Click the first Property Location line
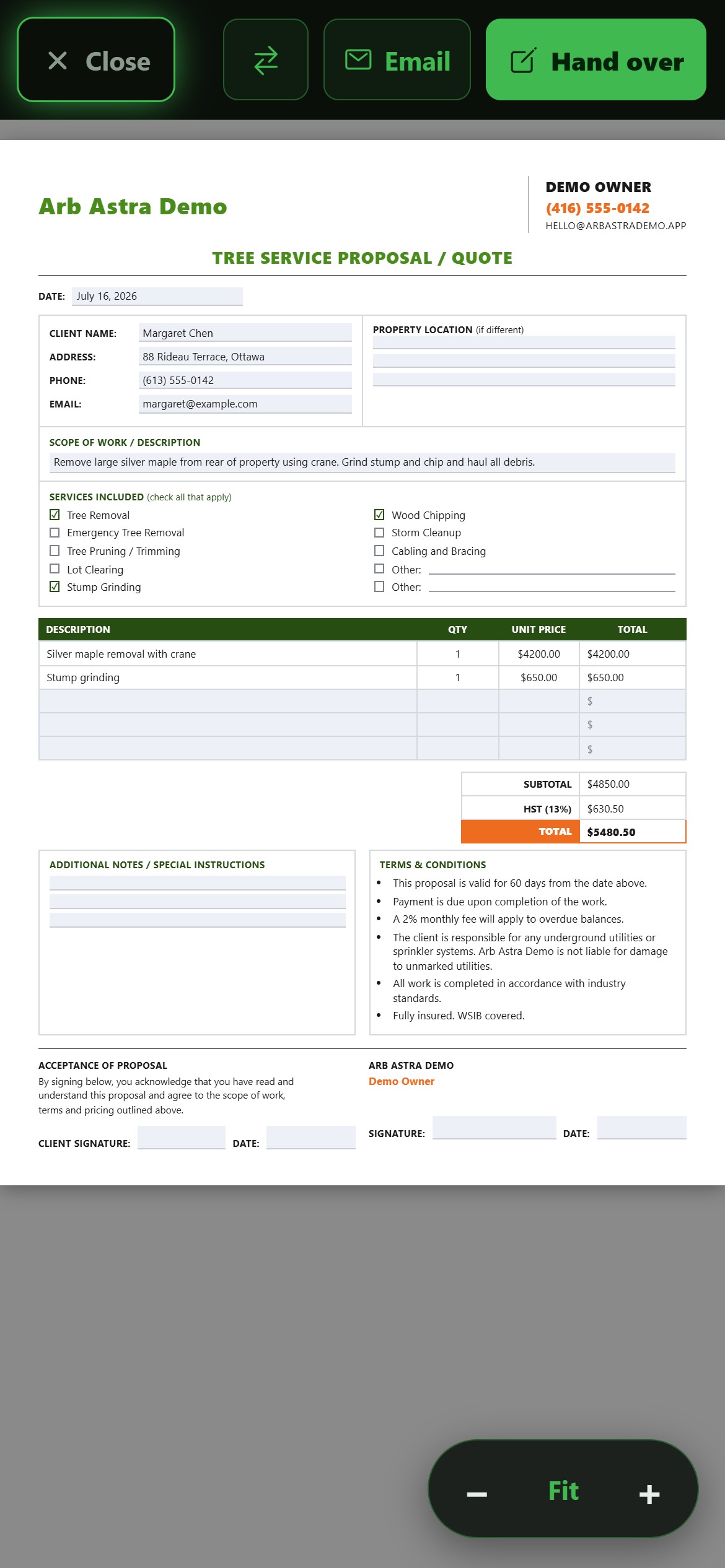This screenshot has width=725, height=1568. point(524,342)
